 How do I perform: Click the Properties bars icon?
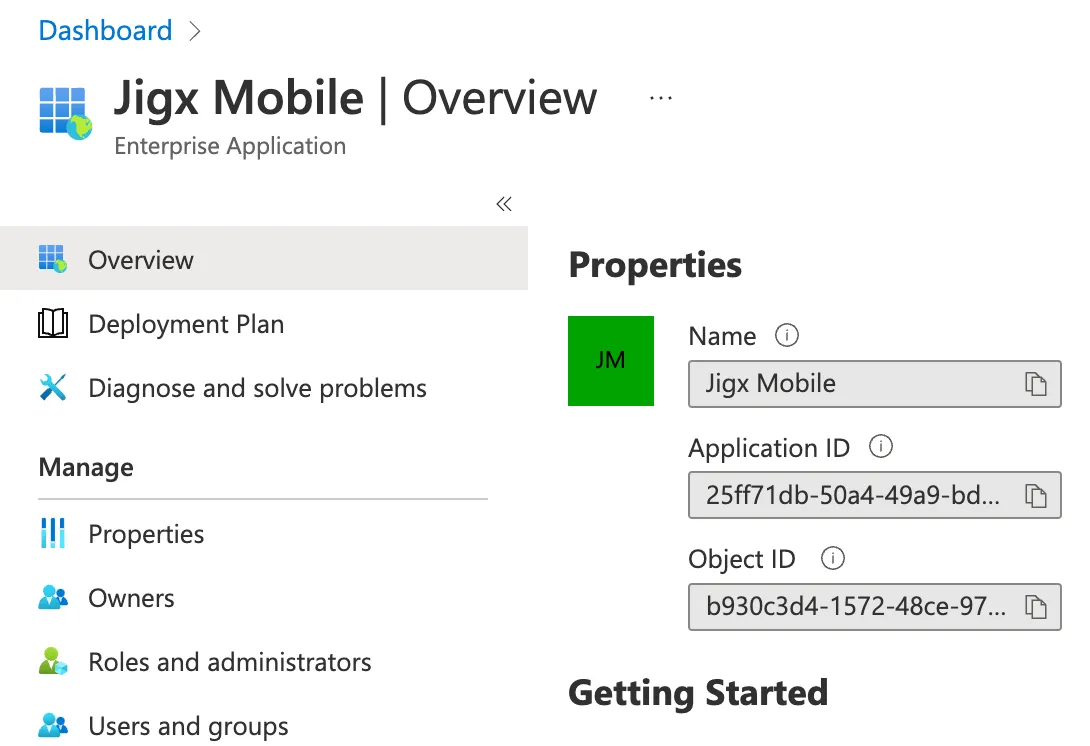(x=53, y=533)
